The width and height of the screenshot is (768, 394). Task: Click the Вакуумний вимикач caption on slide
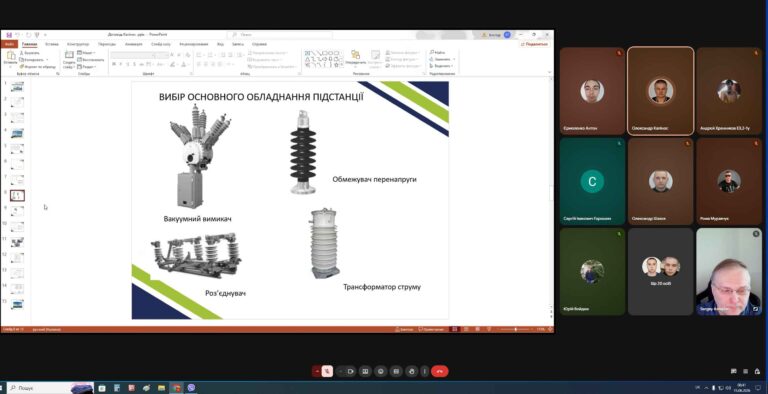[197, 219]
